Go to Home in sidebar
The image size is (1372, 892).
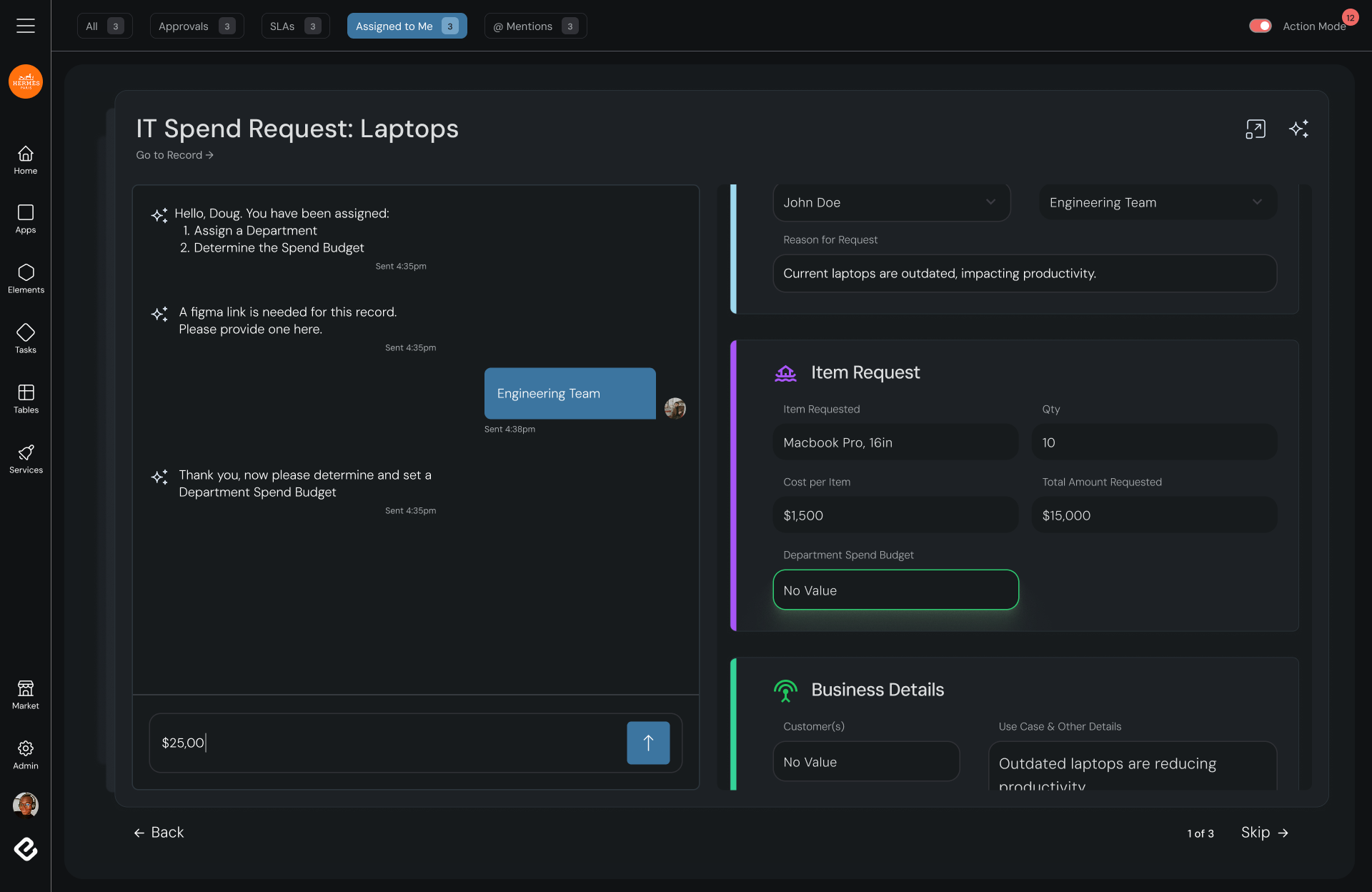point(26,160)
